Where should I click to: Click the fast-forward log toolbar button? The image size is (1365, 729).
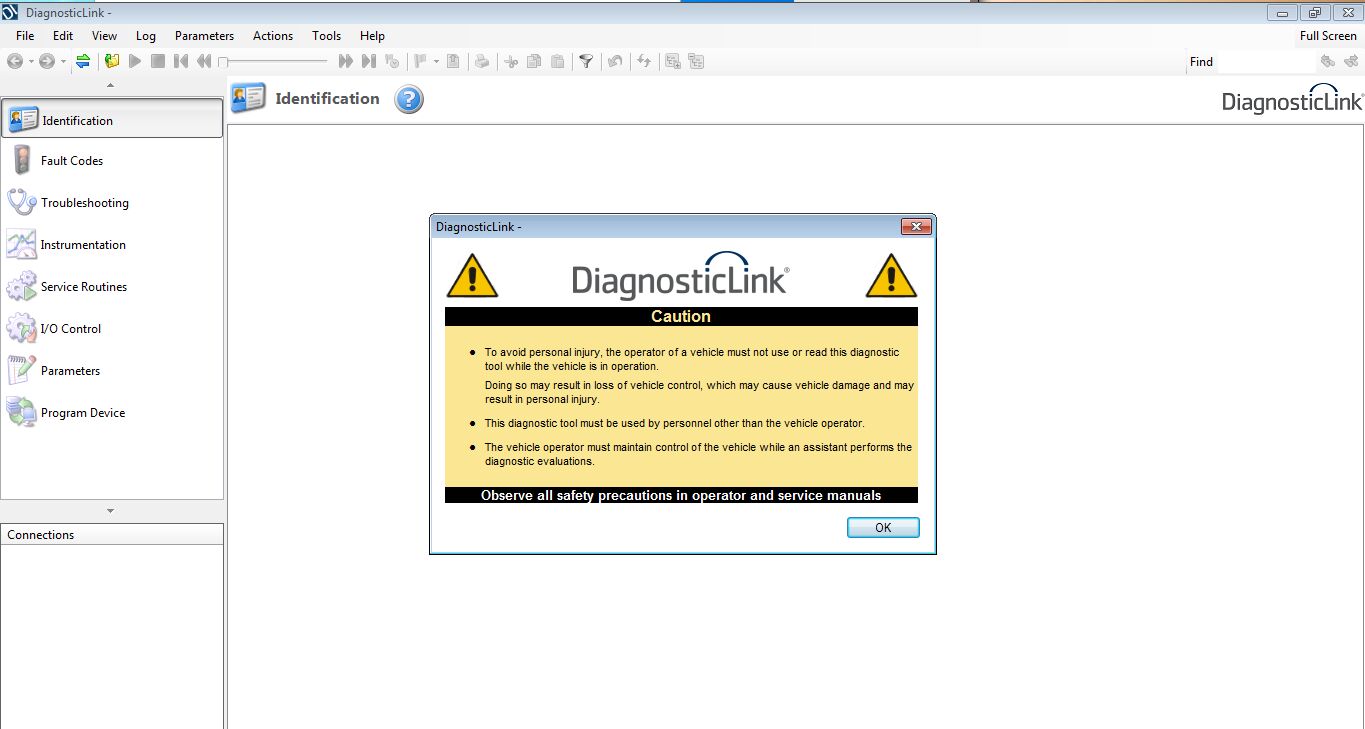coord(346,61)
